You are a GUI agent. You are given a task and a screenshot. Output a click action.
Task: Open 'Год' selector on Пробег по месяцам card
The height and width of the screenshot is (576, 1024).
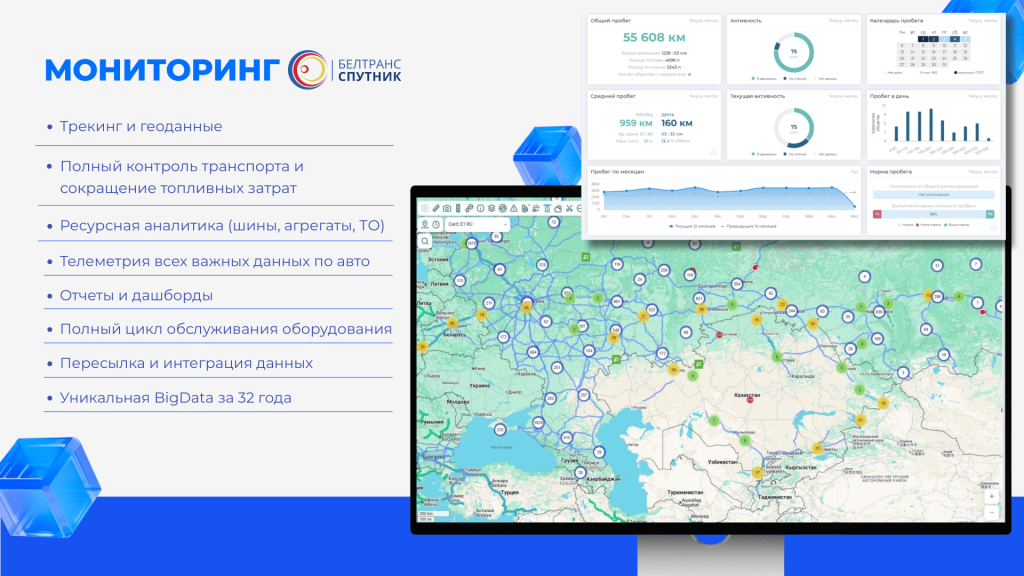pyautogui.click(x=854, y=172)
